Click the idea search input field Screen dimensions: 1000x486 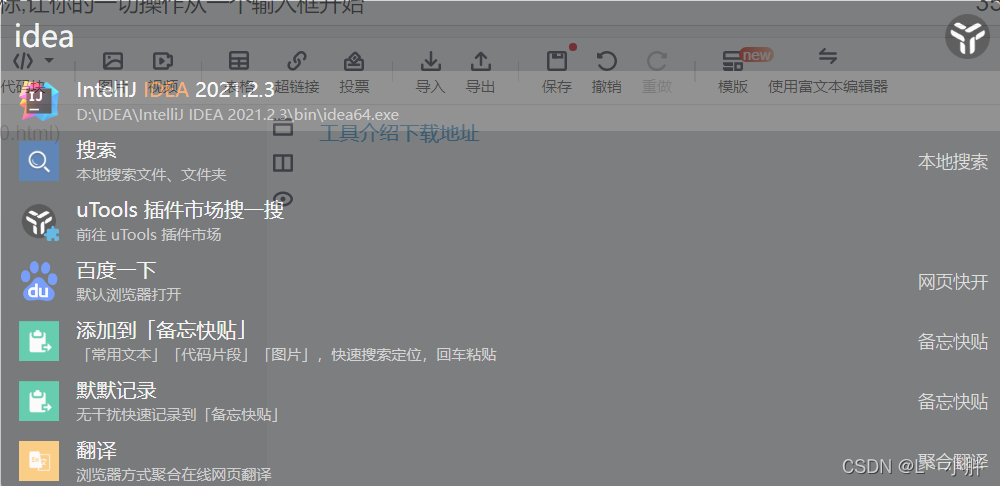pos(472,37)
